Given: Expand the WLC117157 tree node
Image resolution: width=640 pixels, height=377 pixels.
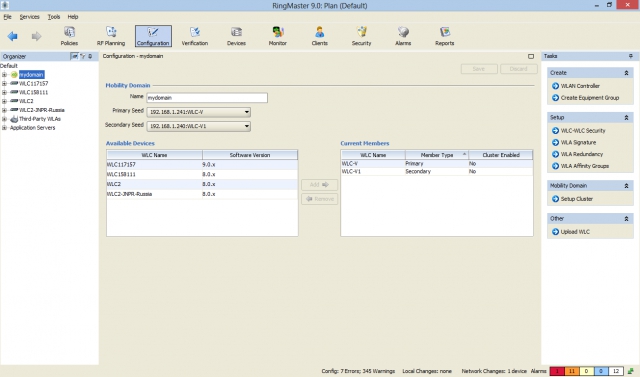Looking at the screenshot, I should (4, 84).
